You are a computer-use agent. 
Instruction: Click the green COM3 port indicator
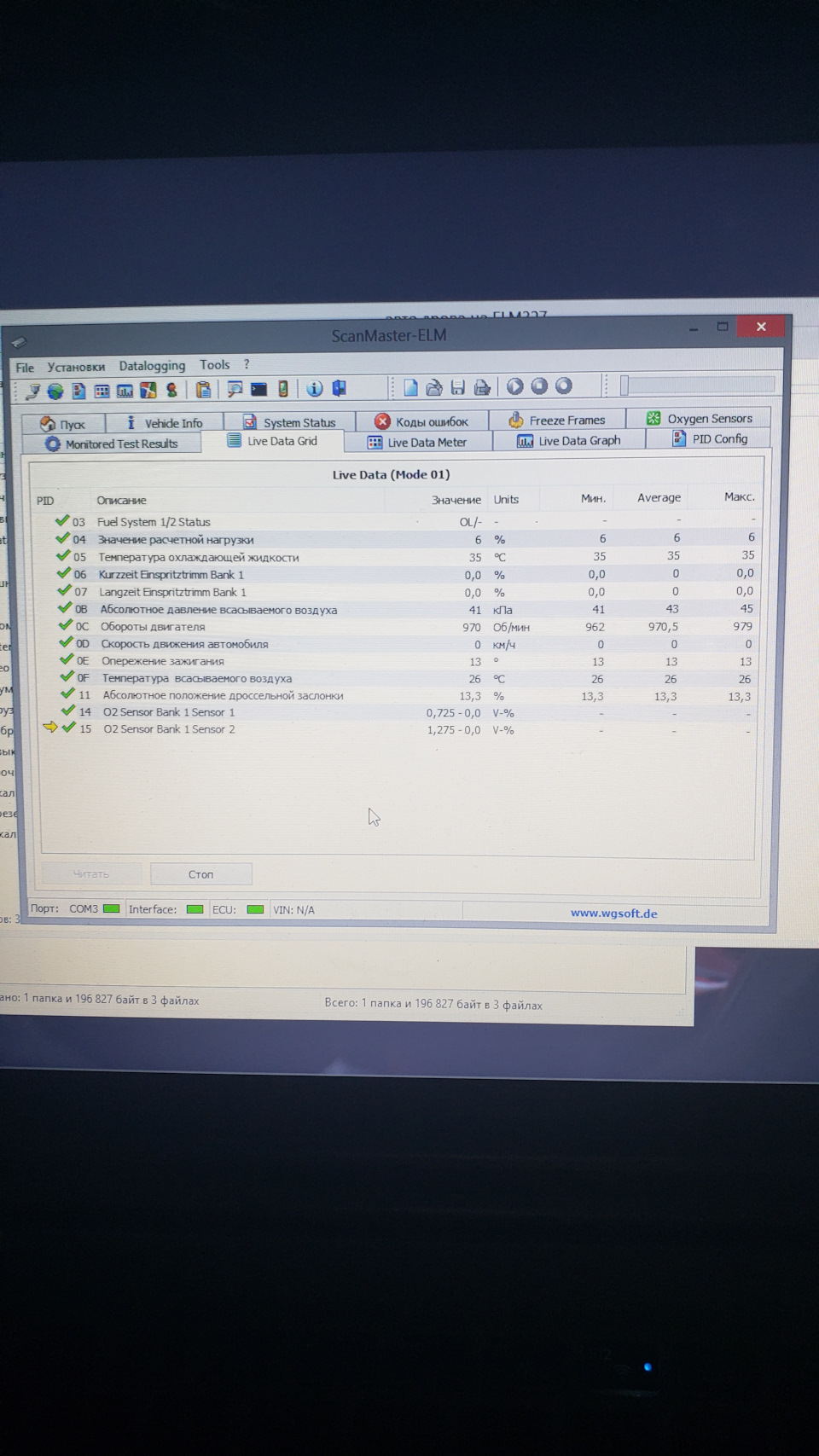[x=111, y=909]
